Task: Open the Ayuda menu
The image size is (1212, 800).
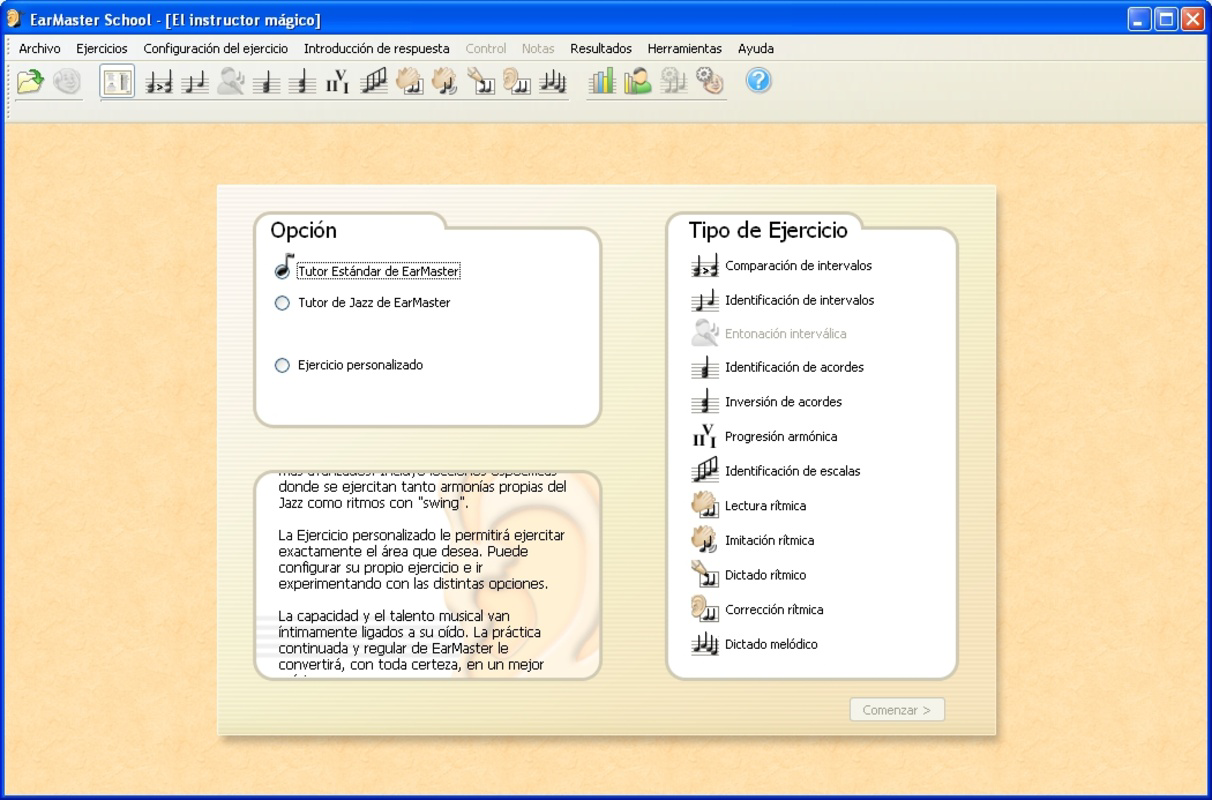Action: click(x=756, y=48)
